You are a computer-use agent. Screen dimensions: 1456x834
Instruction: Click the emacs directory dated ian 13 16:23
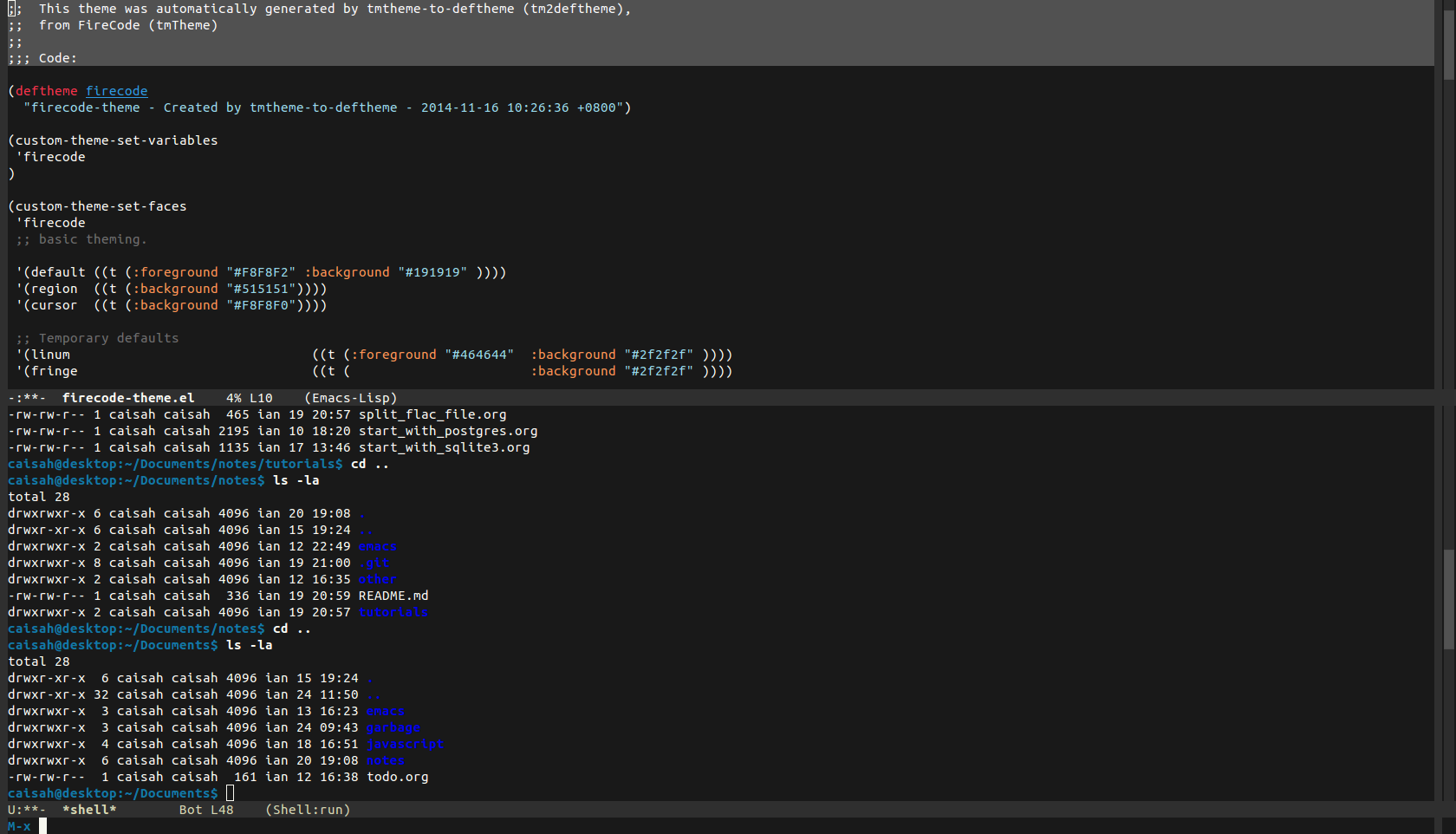[386, 711]
